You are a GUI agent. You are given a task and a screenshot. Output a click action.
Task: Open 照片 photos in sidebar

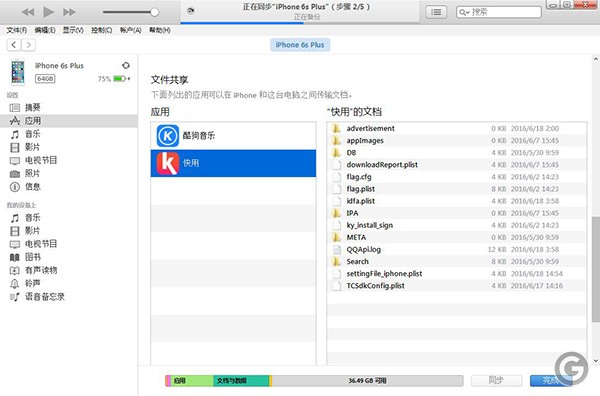coord(69,174)
